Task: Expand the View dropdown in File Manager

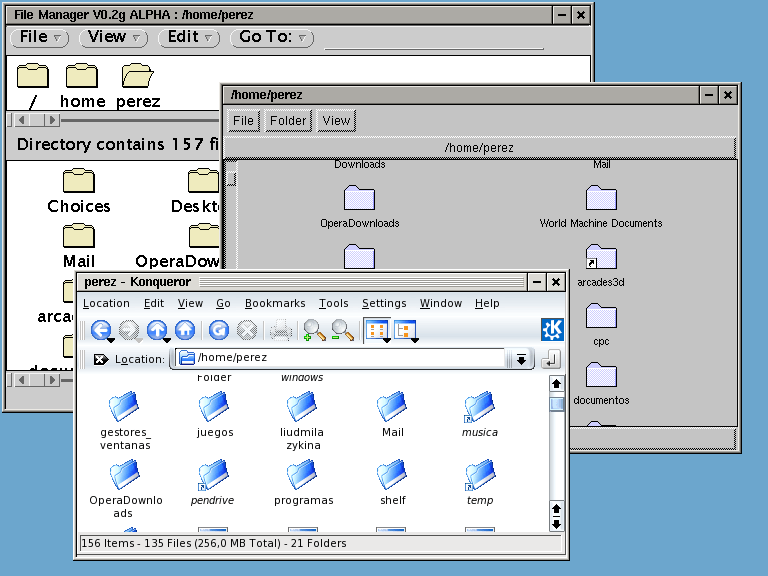Action: pyautogui.click(x=113, y=37)
